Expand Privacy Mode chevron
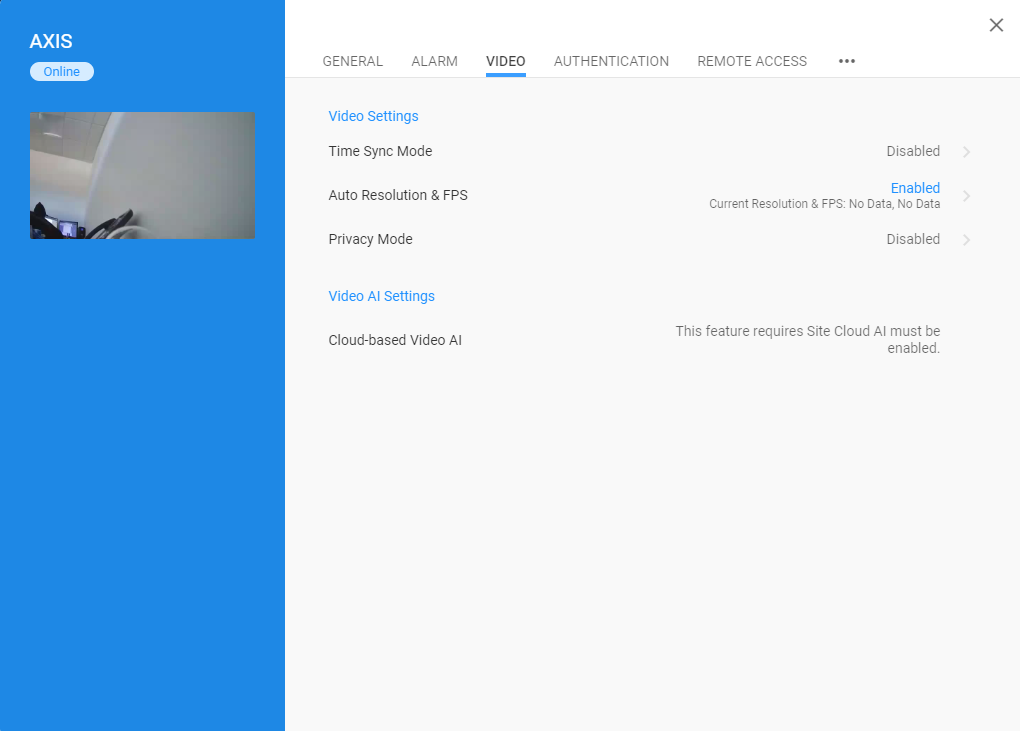The image size is (1020, 731). point(967,240)
